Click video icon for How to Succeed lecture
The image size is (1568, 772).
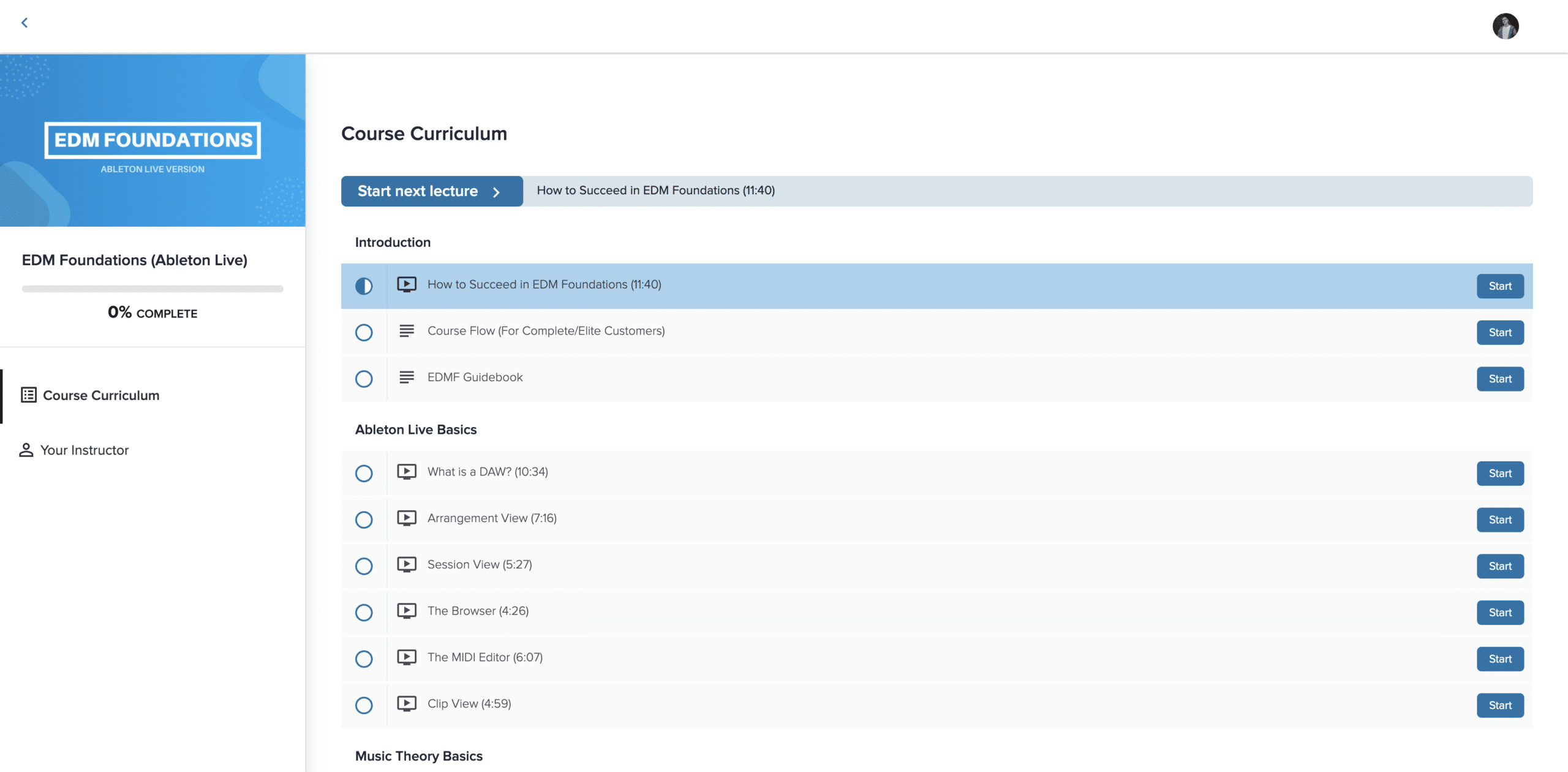point(407,284)
